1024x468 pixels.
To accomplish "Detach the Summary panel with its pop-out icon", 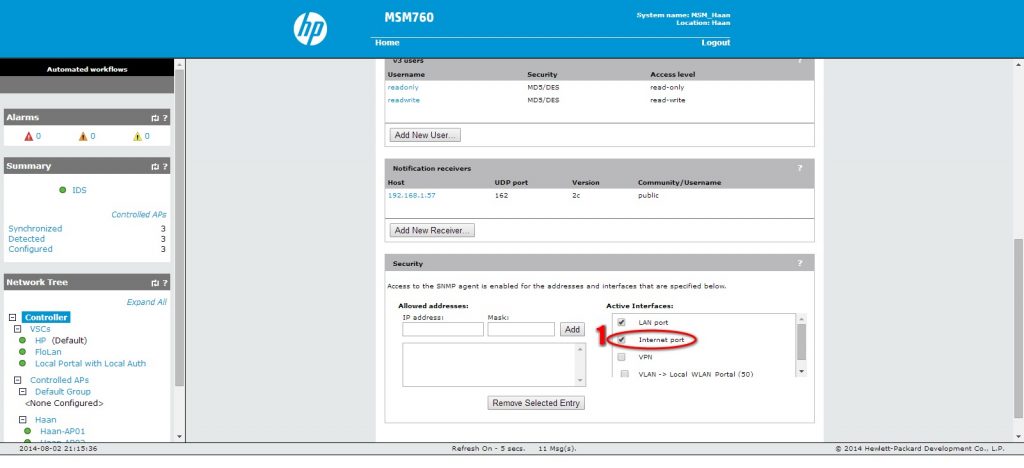I will click(x=154, y=166).
